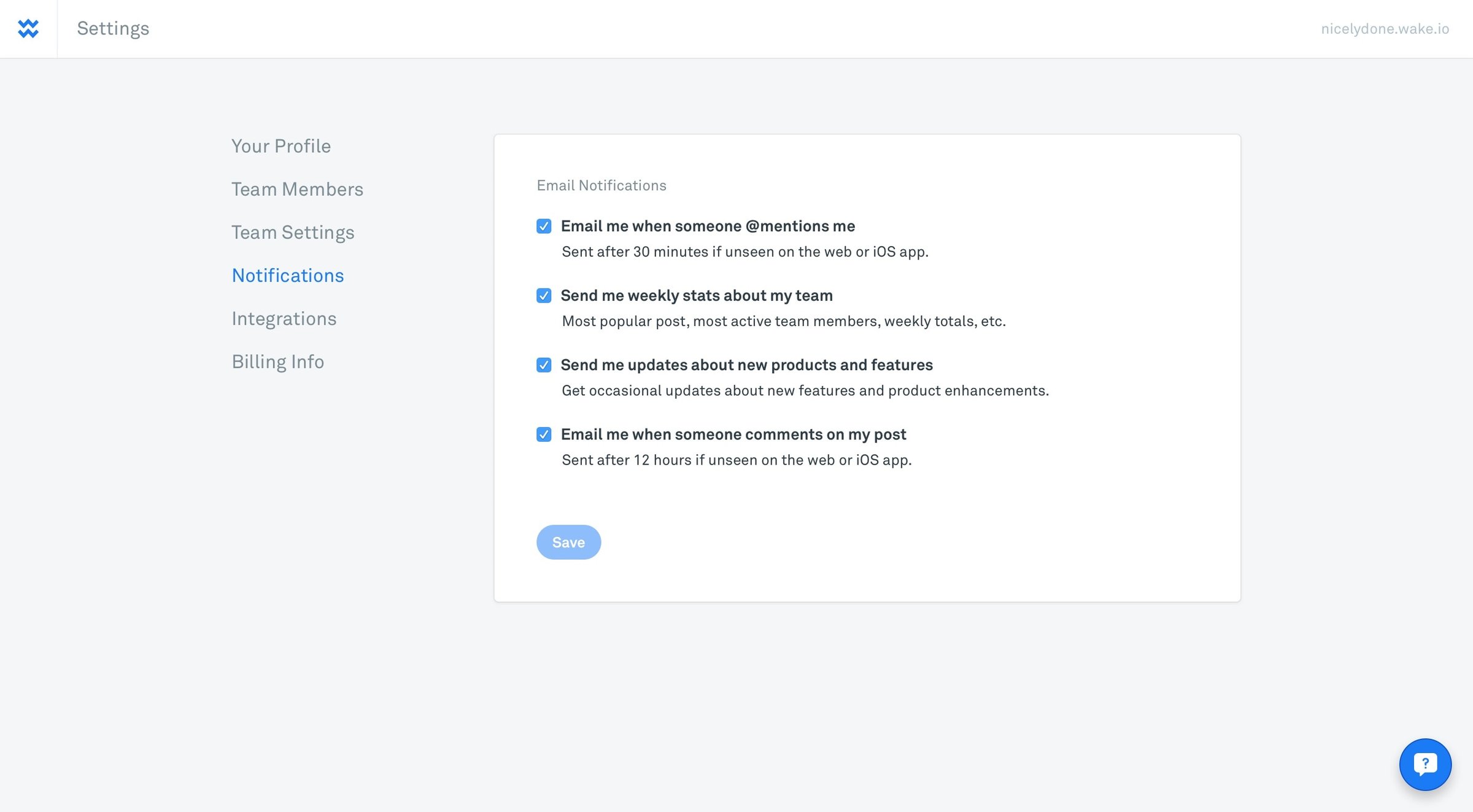Screen dimensions: 1473x812
Task: Go to Team Members section
Action: coord(297,189)
